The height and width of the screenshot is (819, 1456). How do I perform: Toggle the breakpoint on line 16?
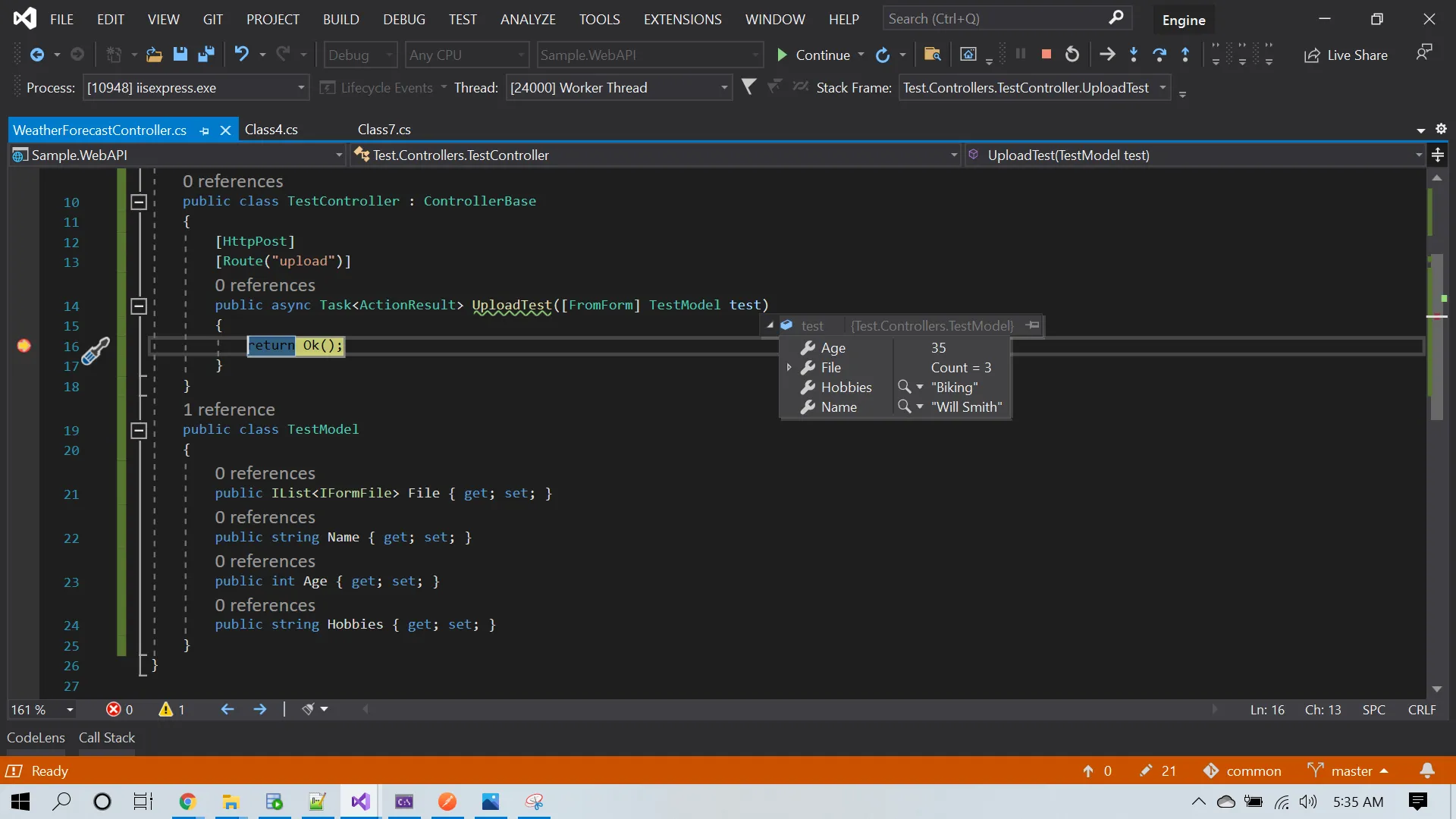24,346
